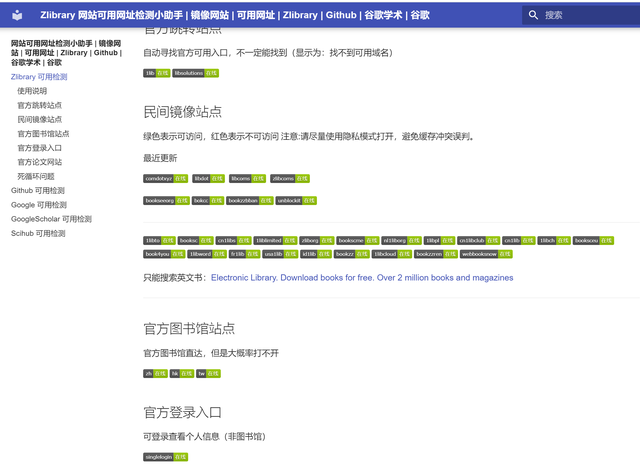This screenshot has height=467, width=640.
Task: Click the bokcc status badge
Action: pyautogui.click(x=208, y=200)
